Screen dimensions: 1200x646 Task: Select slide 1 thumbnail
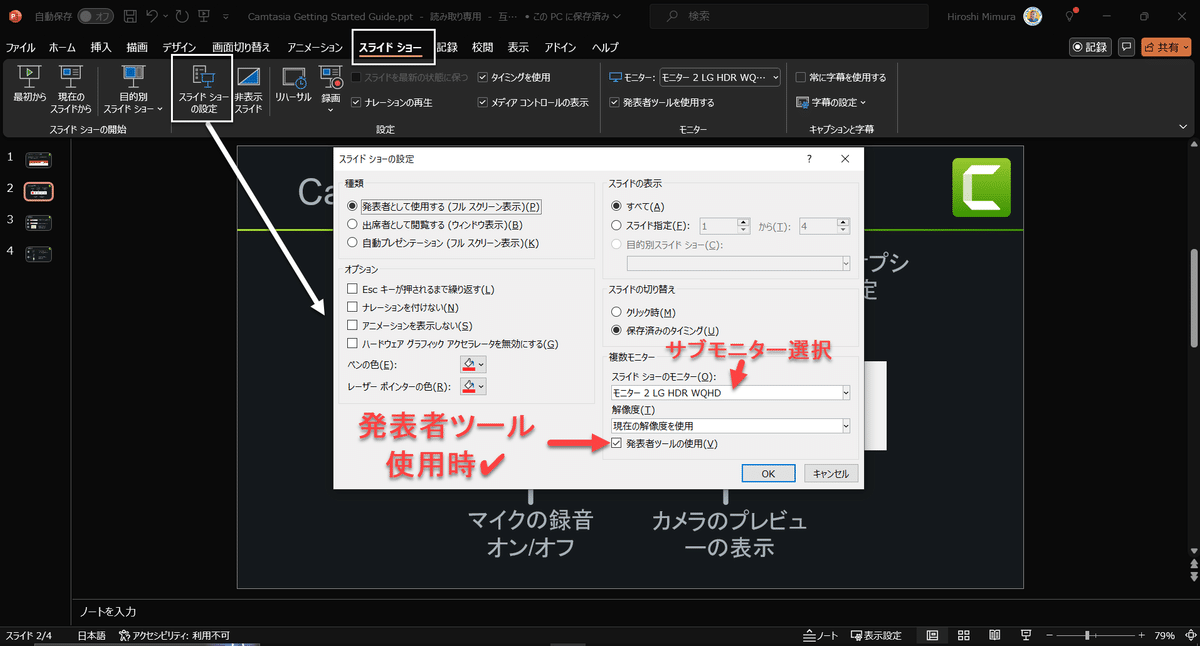click(x=39, y=159)
